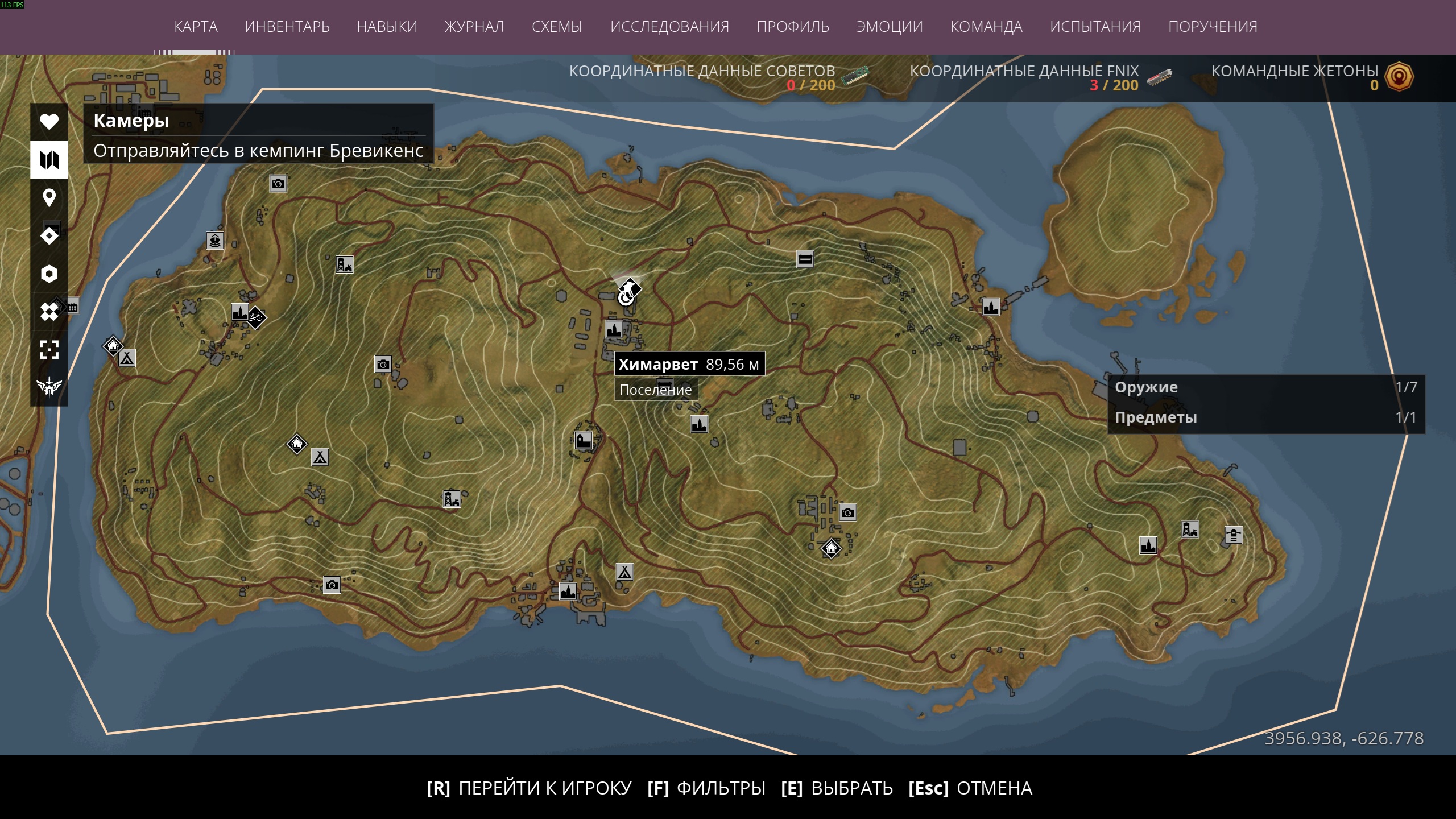Click the [F] ФИЛЬТРЫ button
Image resolution: width=1456 pixels, height=819 pixels.
tap(706, 788)
